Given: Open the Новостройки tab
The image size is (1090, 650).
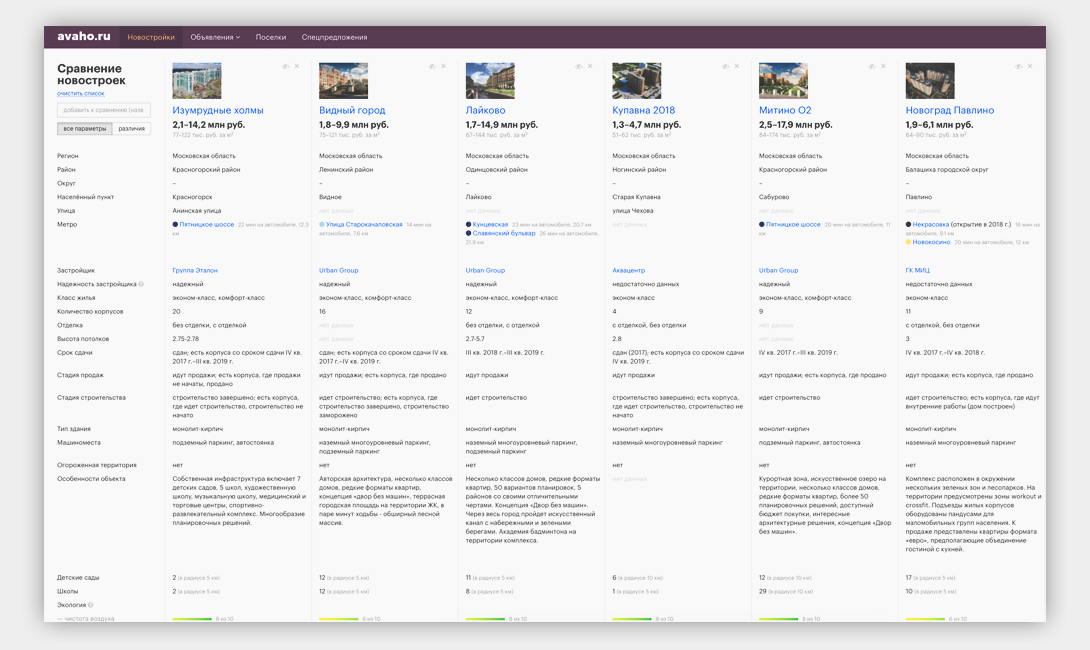Looking at the screenshot, I should [x=151, y=37].
